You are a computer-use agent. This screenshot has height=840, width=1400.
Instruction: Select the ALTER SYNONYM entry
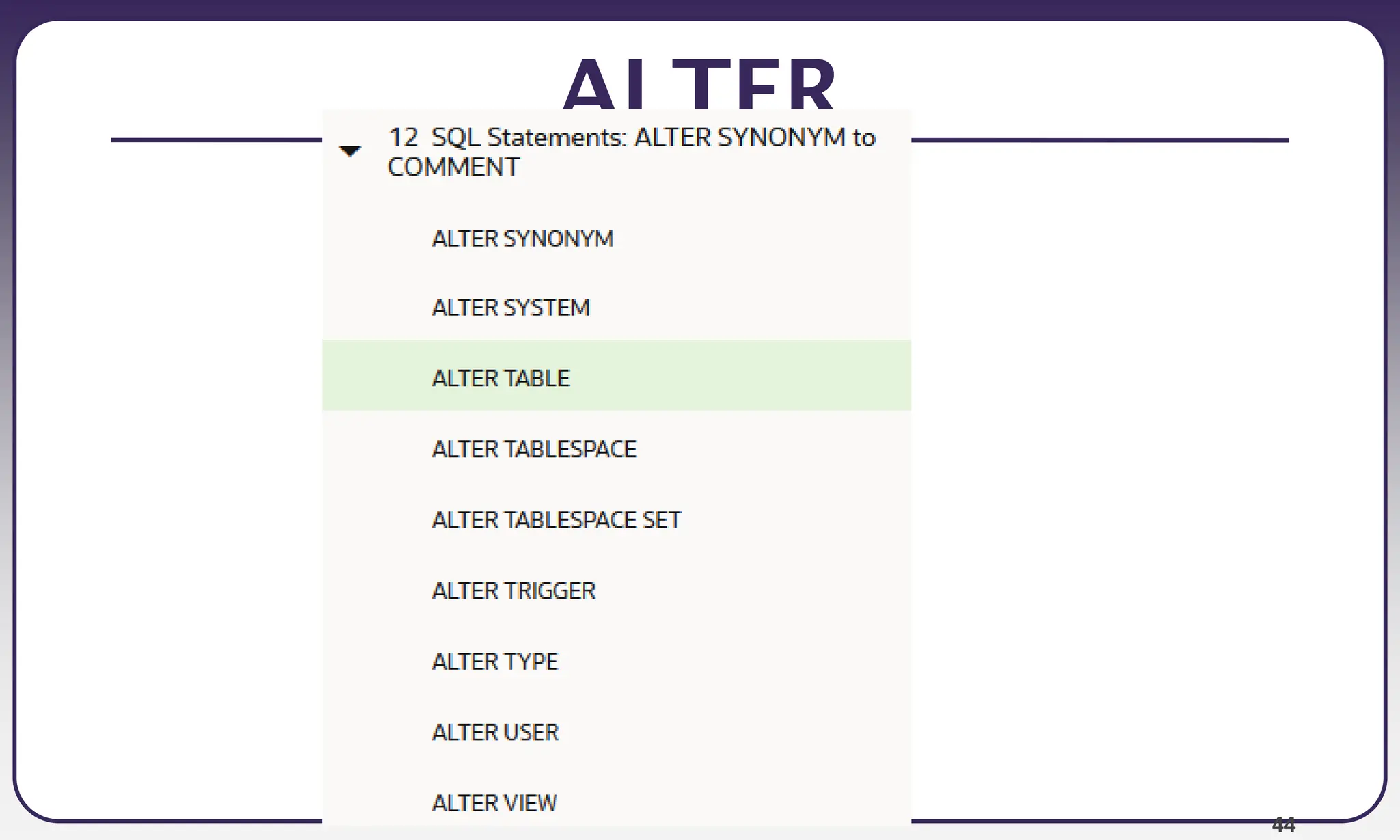coord(523,239)
